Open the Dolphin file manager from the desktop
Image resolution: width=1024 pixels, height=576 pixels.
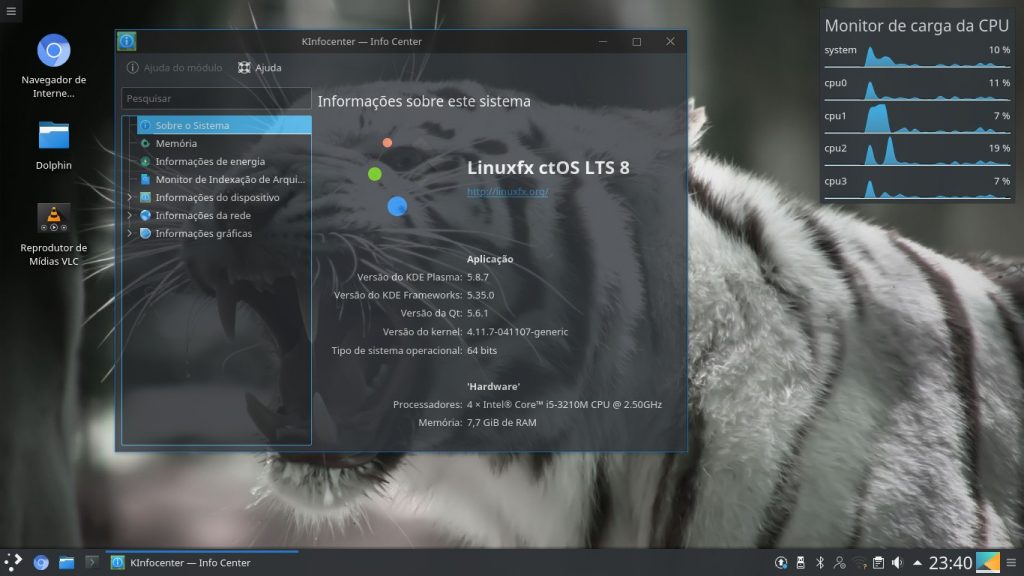point(54,131)
